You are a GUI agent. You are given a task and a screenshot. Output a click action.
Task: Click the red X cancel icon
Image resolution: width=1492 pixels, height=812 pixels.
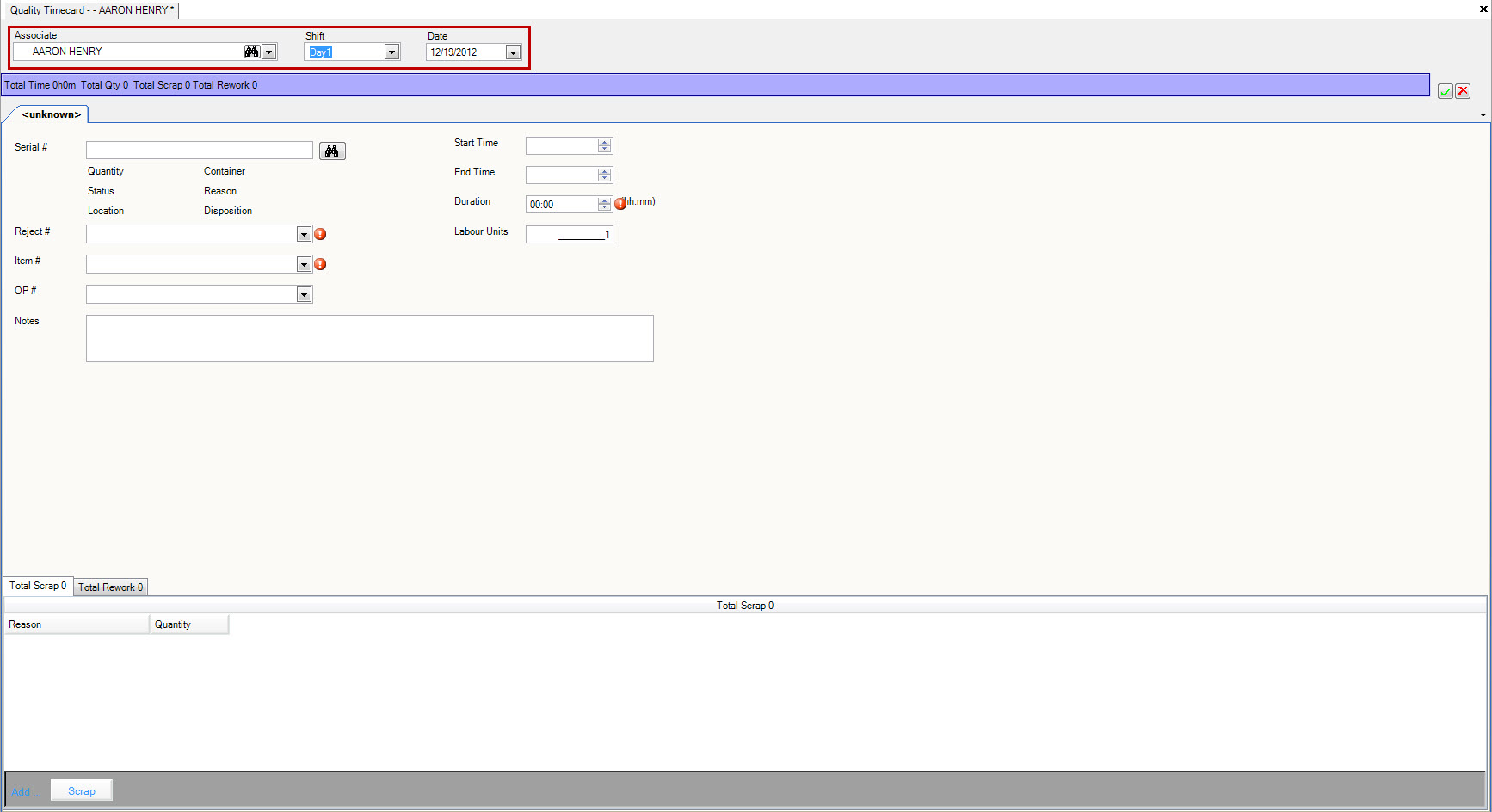click(x=1463, y=91)
